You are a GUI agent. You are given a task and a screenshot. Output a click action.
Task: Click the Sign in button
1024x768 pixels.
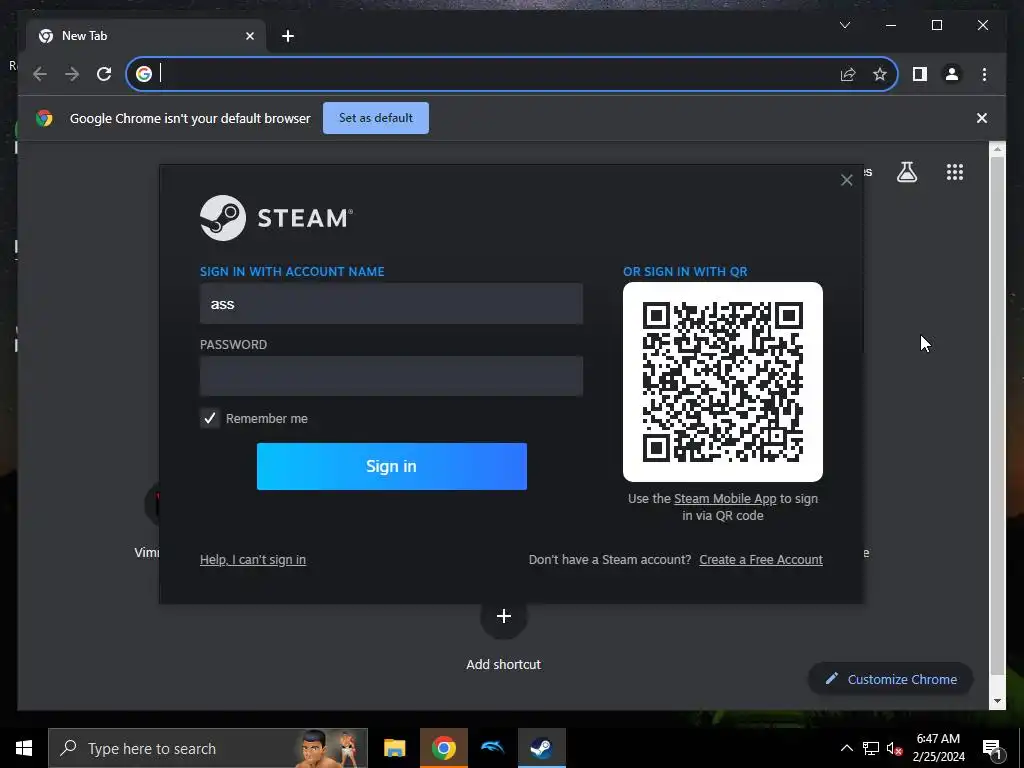pyautogui.click(x=392, y=466)
